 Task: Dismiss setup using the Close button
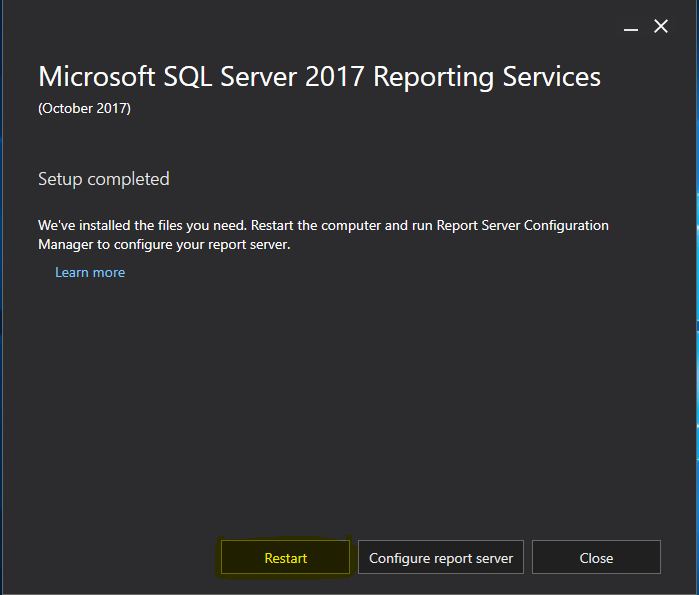pyautogui.click(x=596, y=557)
